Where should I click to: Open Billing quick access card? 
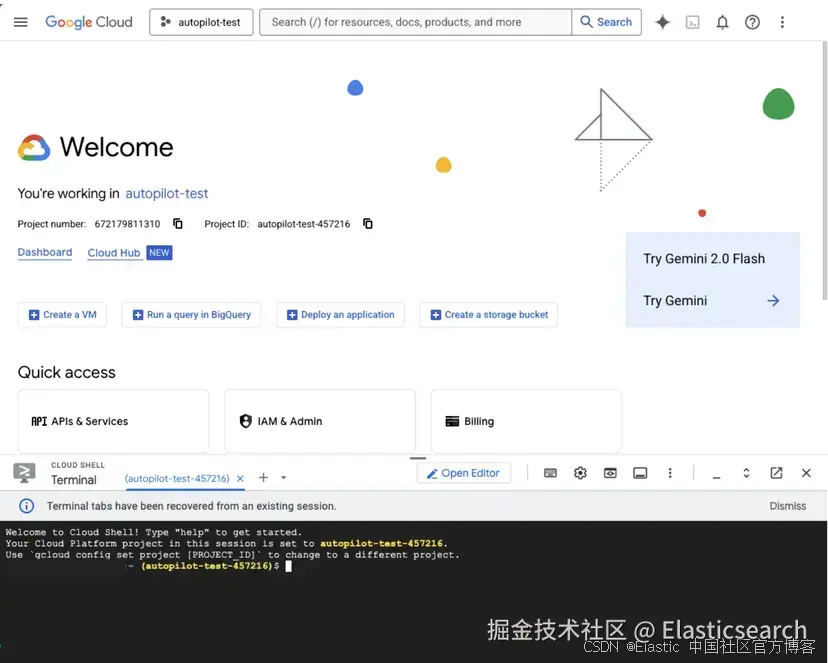click(526, 421)
